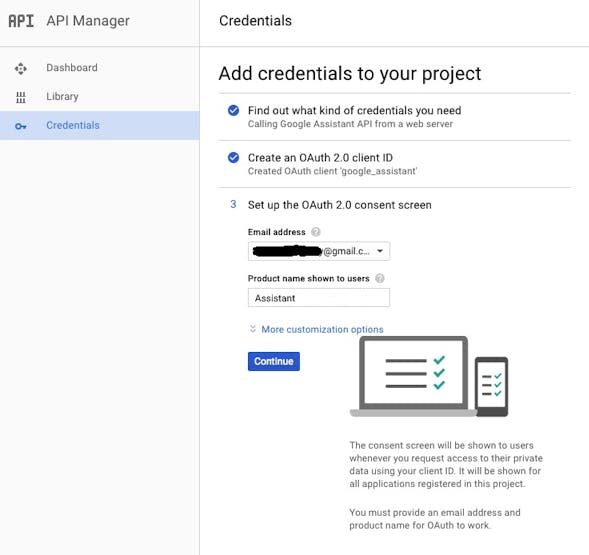
Task: Click help icon beside Product name label
Action: point(380,278)
